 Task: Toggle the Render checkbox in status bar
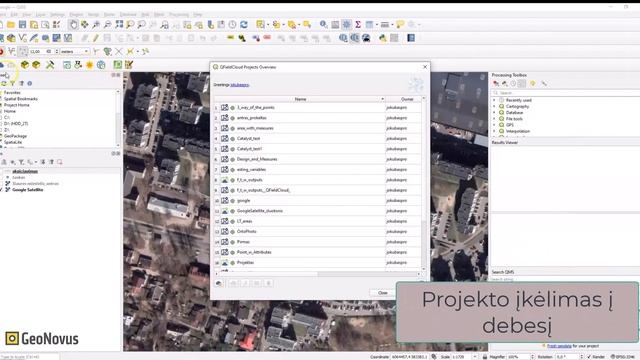(x=589, y=357)
